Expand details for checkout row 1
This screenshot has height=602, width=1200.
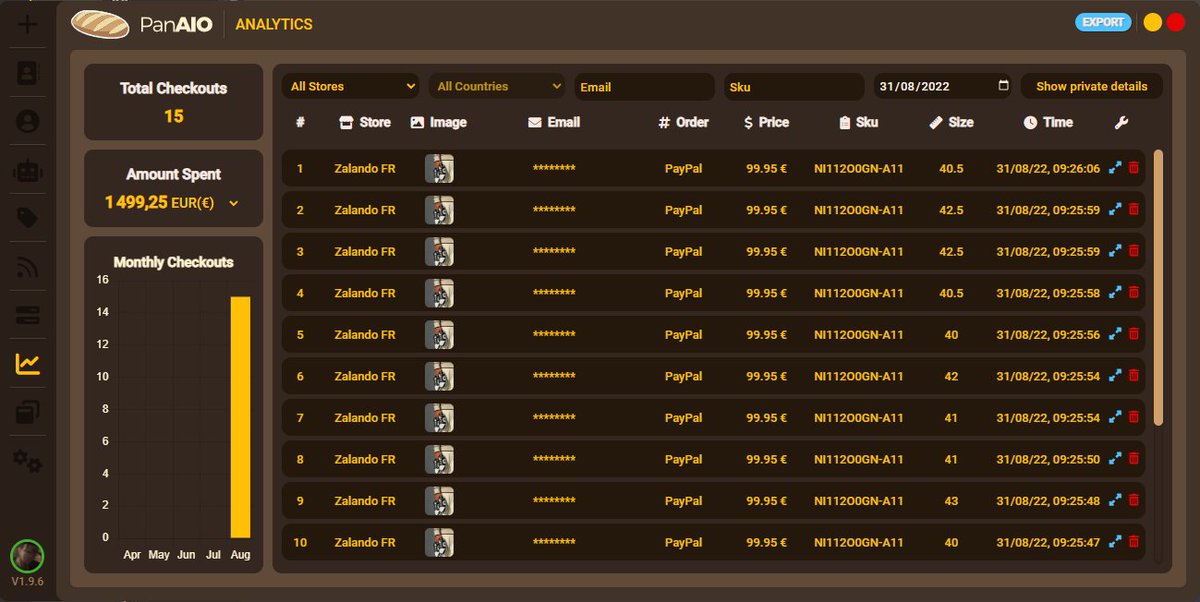[1115, 168]
